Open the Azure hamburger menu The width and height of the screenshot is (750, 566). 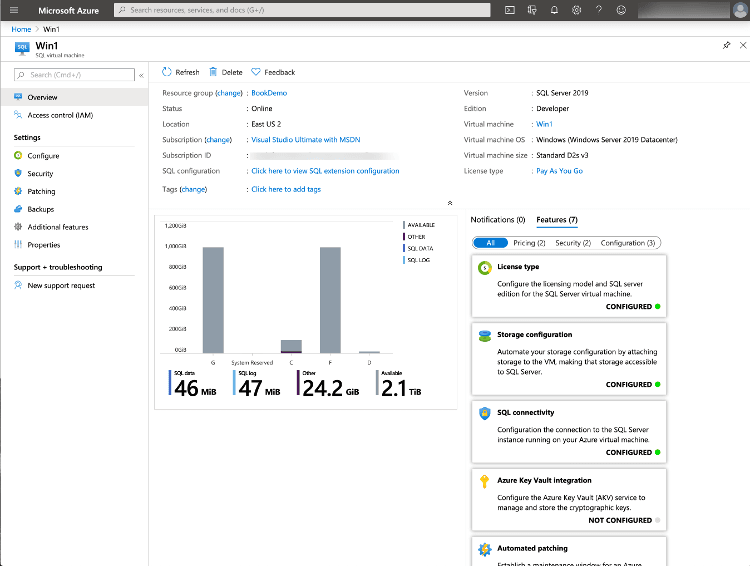tap(14, 10)
